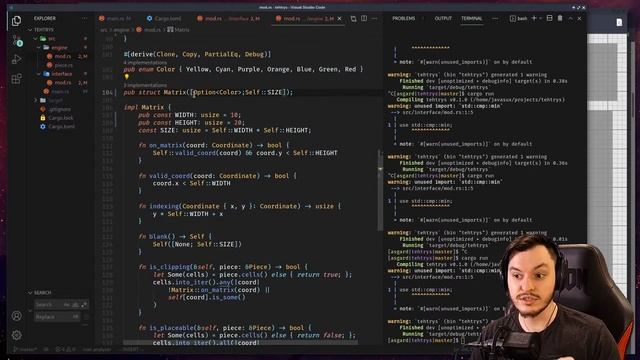Switch to PROBLEMS panel tab
This screenshot has width=640, height=360.
[403, 18]
